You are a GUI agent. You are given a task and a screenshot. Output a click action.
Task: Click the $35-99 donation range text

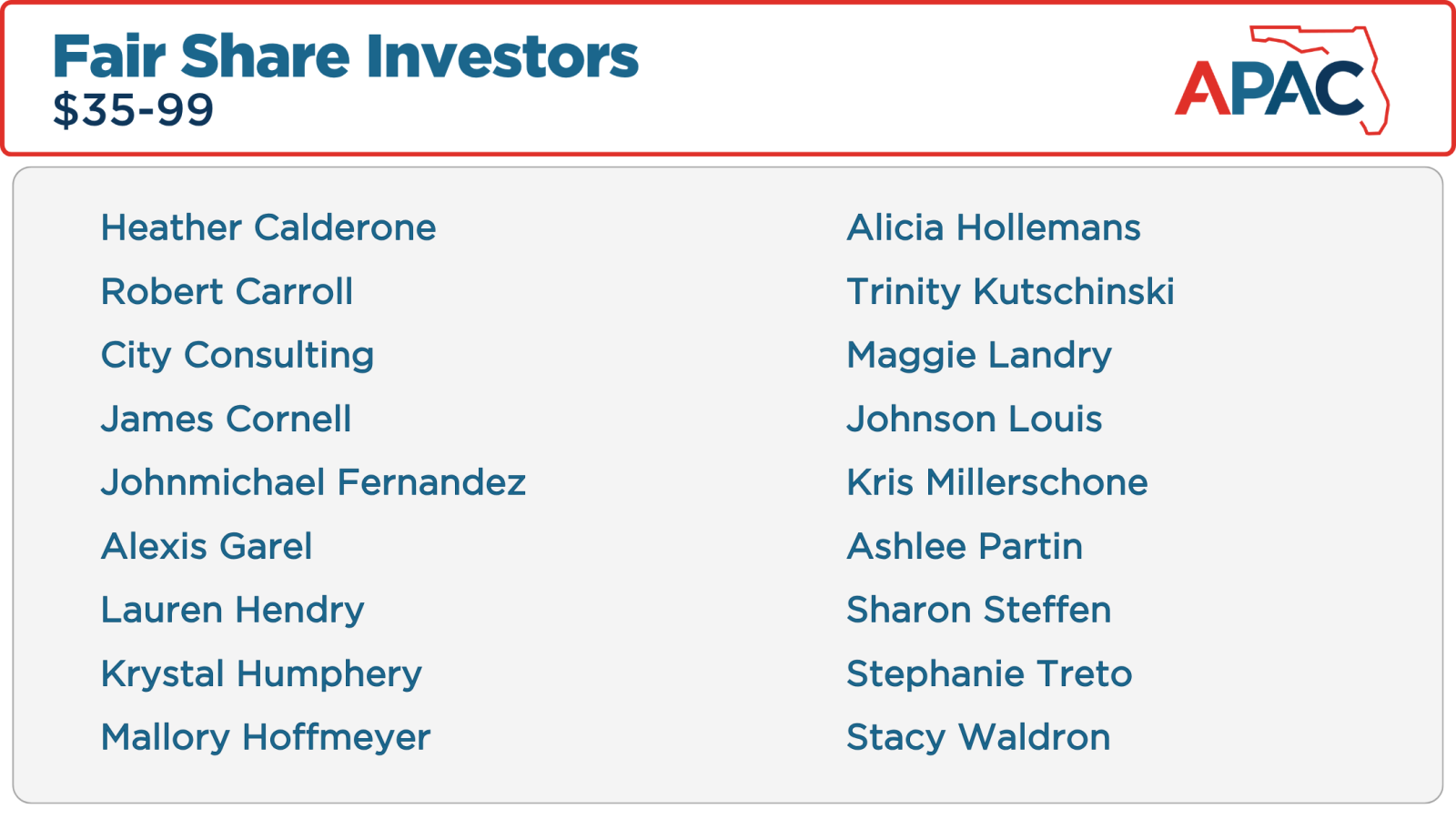134,110
